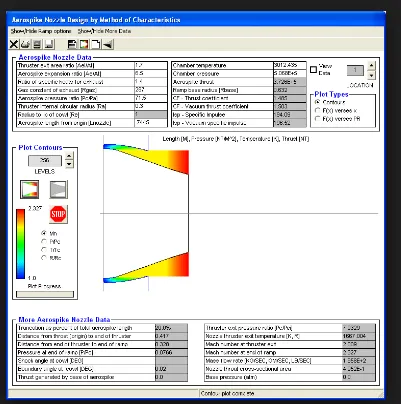
Task: Select the T/Tc contour variable radio button
Action: 44,250
